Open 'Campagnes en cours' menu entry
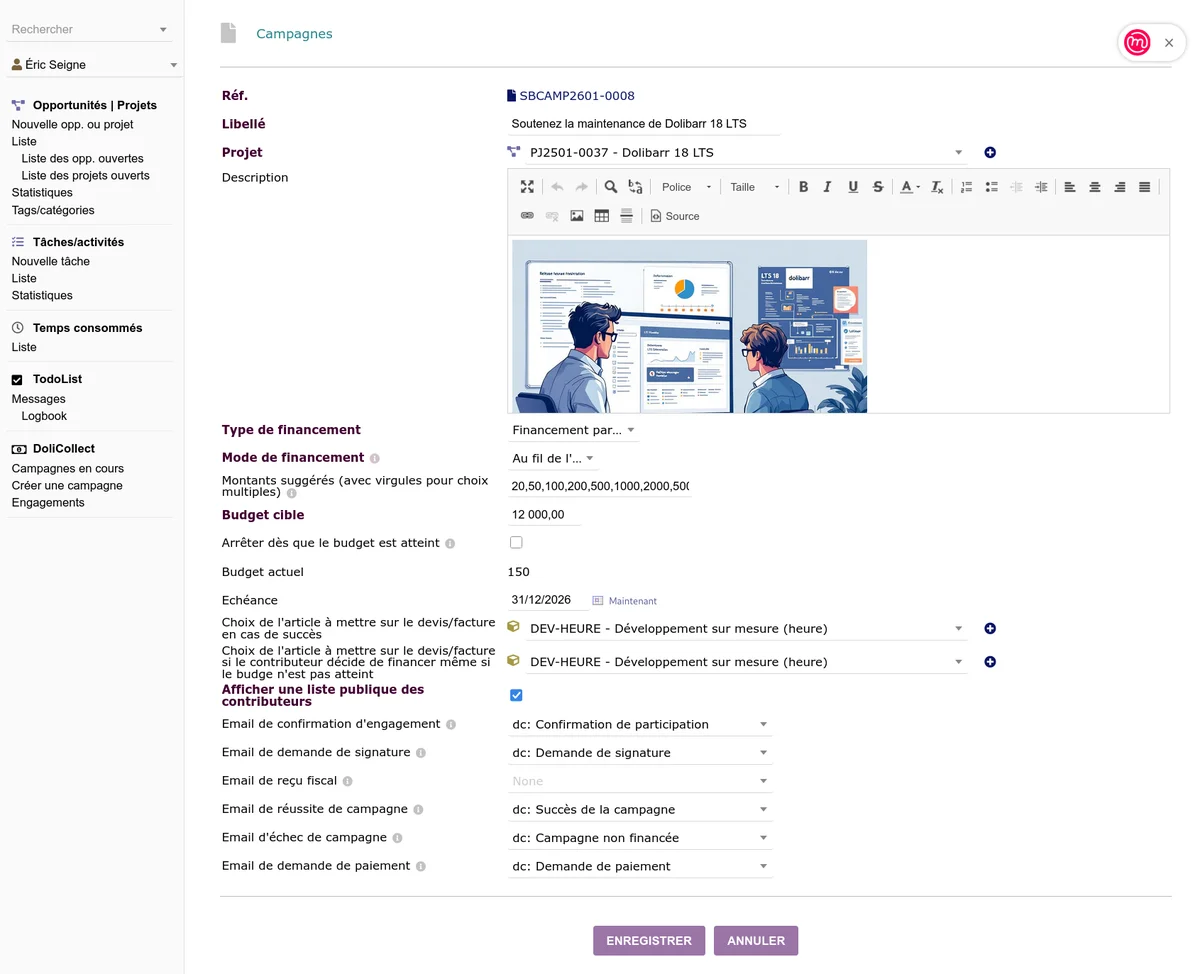 tap(68, 469)
